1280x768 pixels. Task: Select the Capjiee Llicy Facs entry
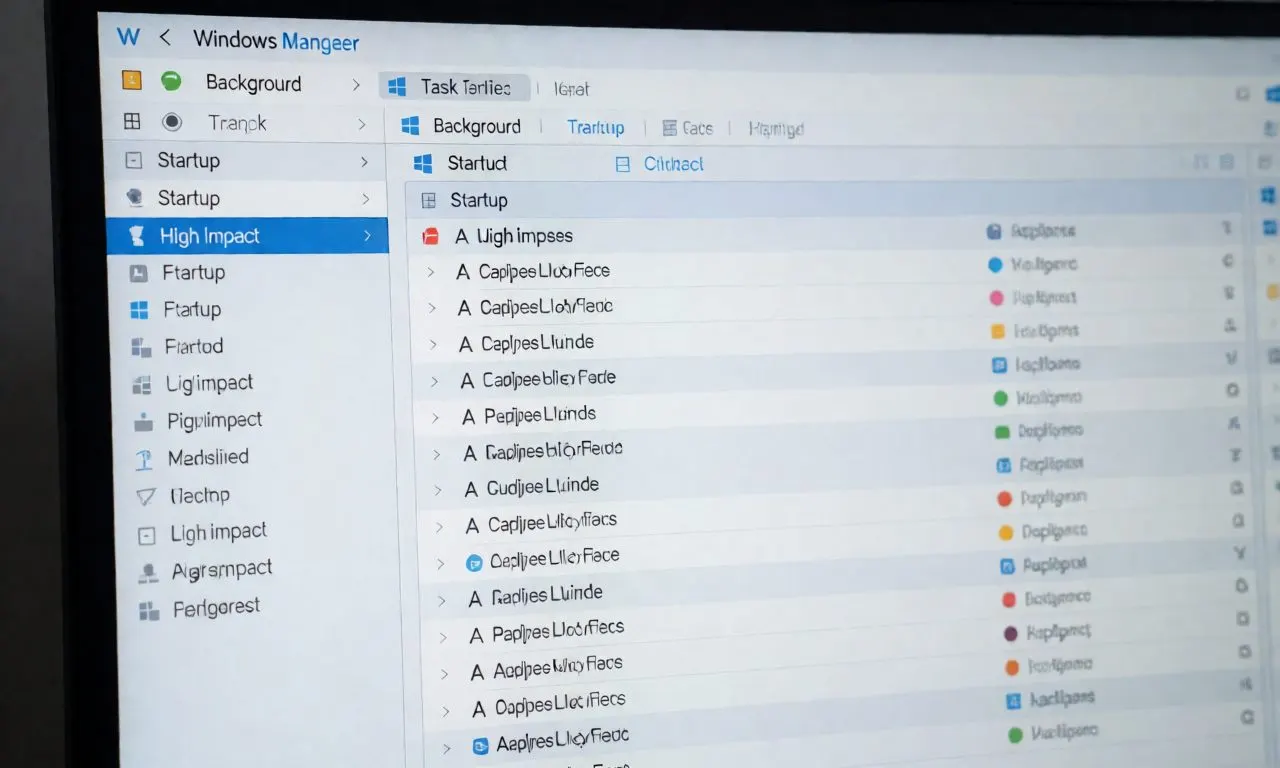[x=552, y=522]
